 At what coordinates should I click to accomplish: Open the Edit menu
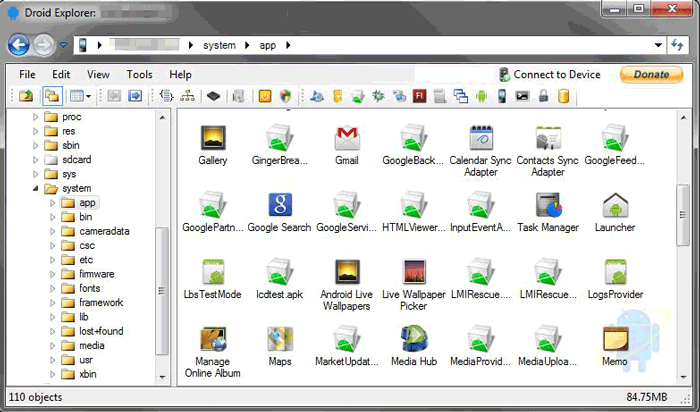pyautogui.click(x=61, y=75)
